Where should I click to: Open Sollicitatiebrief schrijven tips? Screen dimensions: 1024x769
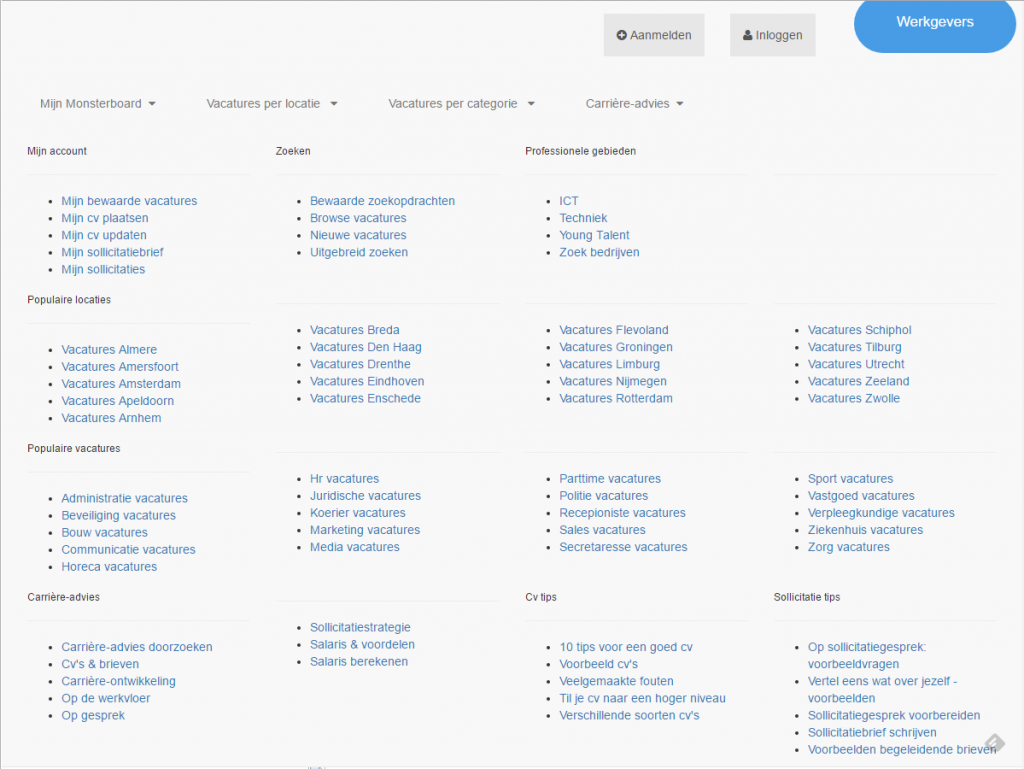pyautogui.click(x=872, y=733)
